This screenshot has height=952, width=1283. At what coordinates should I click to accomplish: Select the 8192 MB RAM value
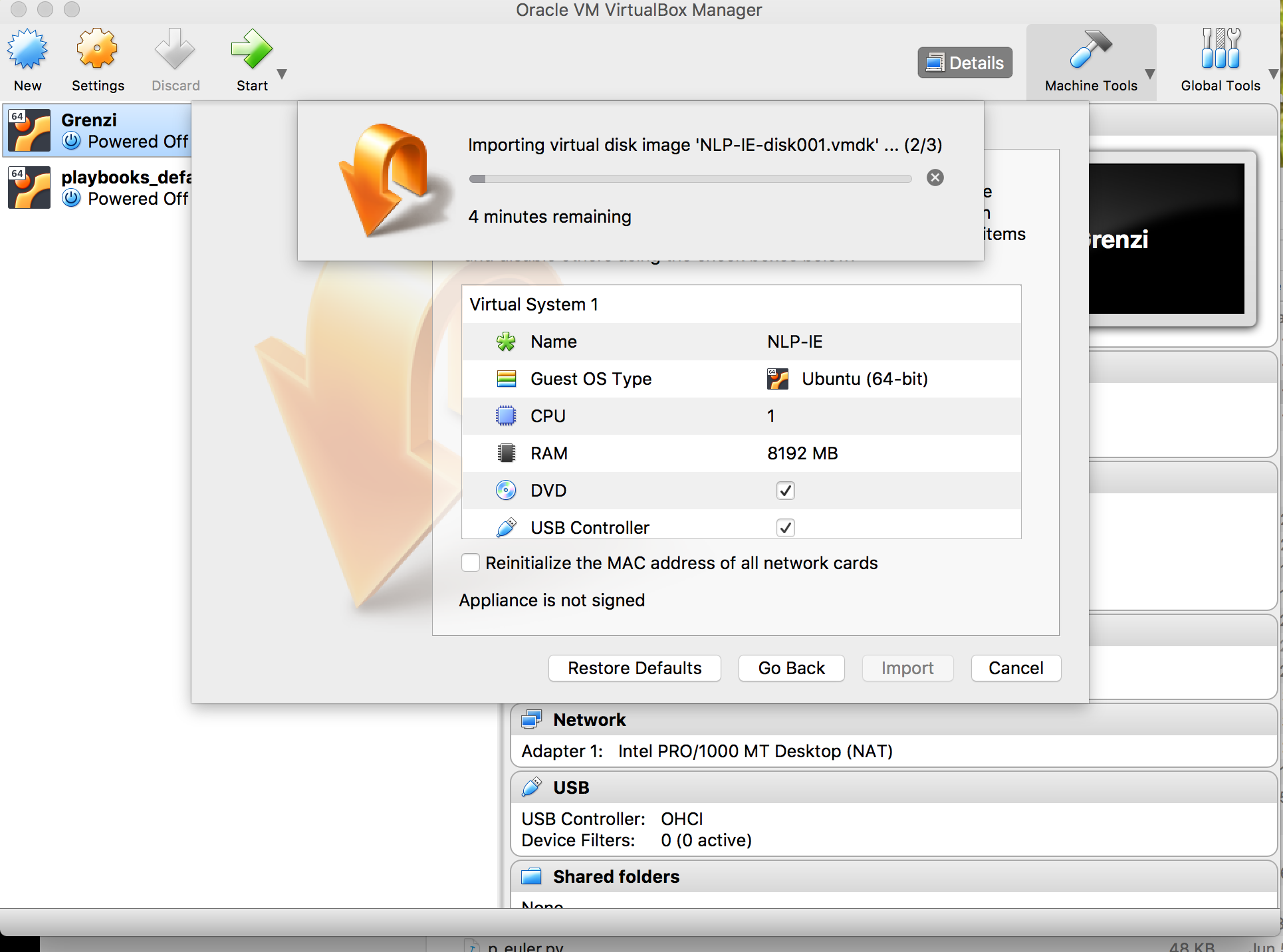[x=802, y=453]
